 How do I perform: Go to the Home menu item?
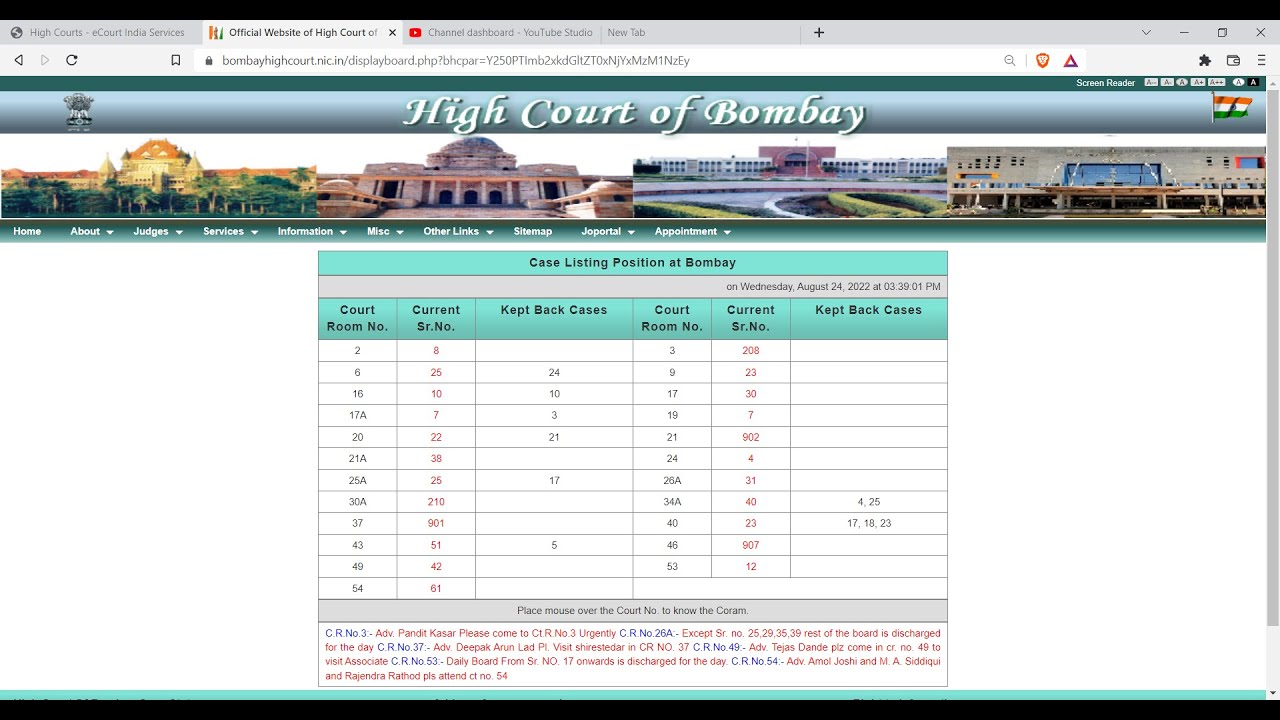27,231
